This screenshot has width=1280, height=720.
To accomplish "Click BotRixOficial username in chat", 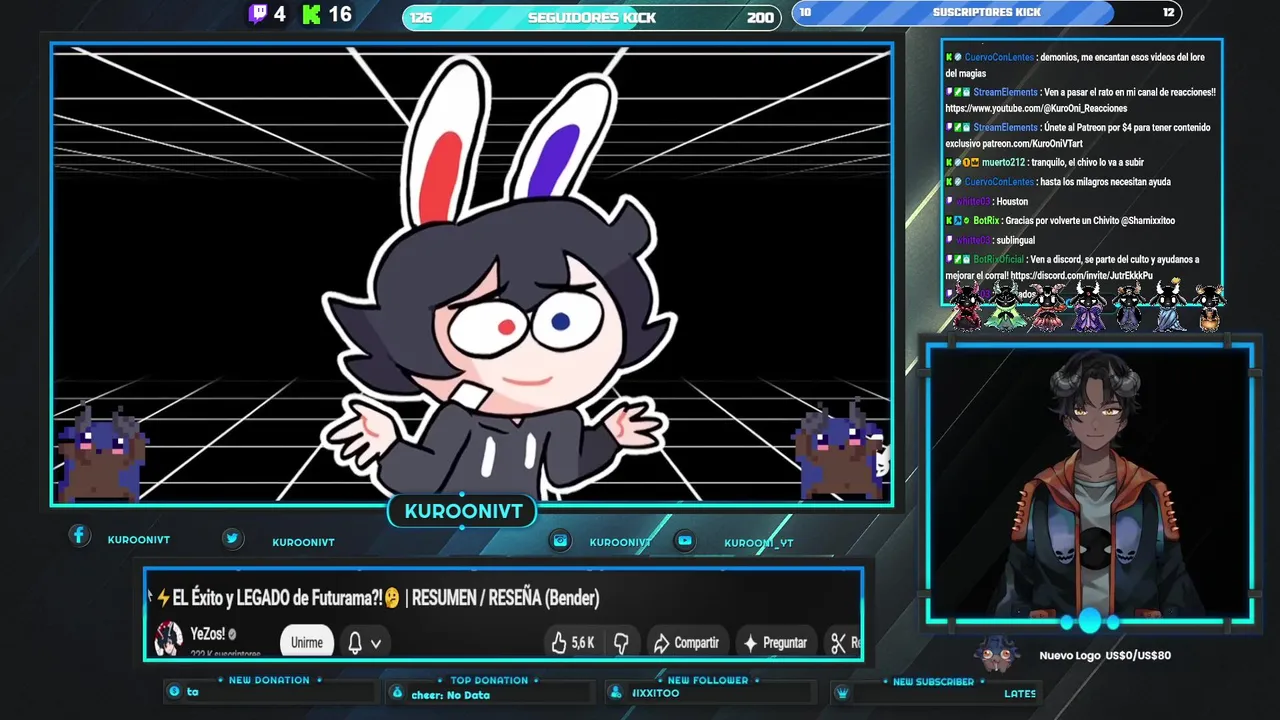I will 998,260.
